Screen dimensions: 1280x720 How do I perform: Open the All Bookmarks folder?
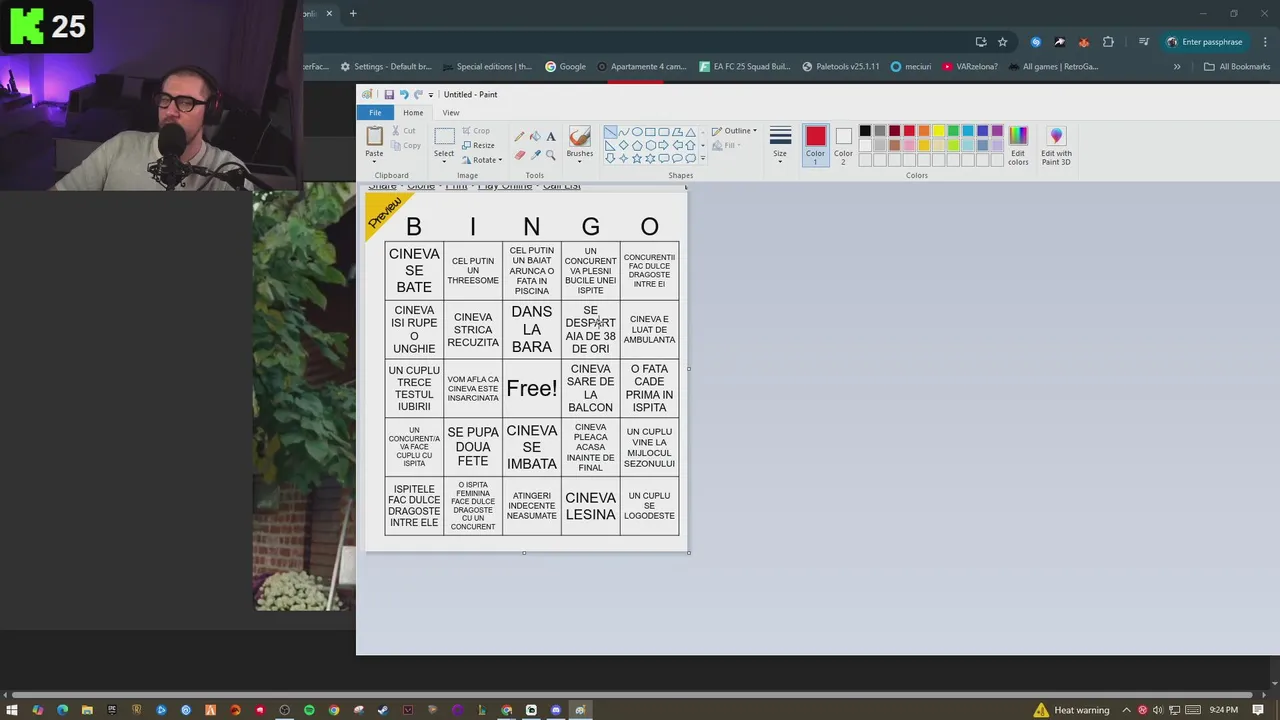(1237, 67)
